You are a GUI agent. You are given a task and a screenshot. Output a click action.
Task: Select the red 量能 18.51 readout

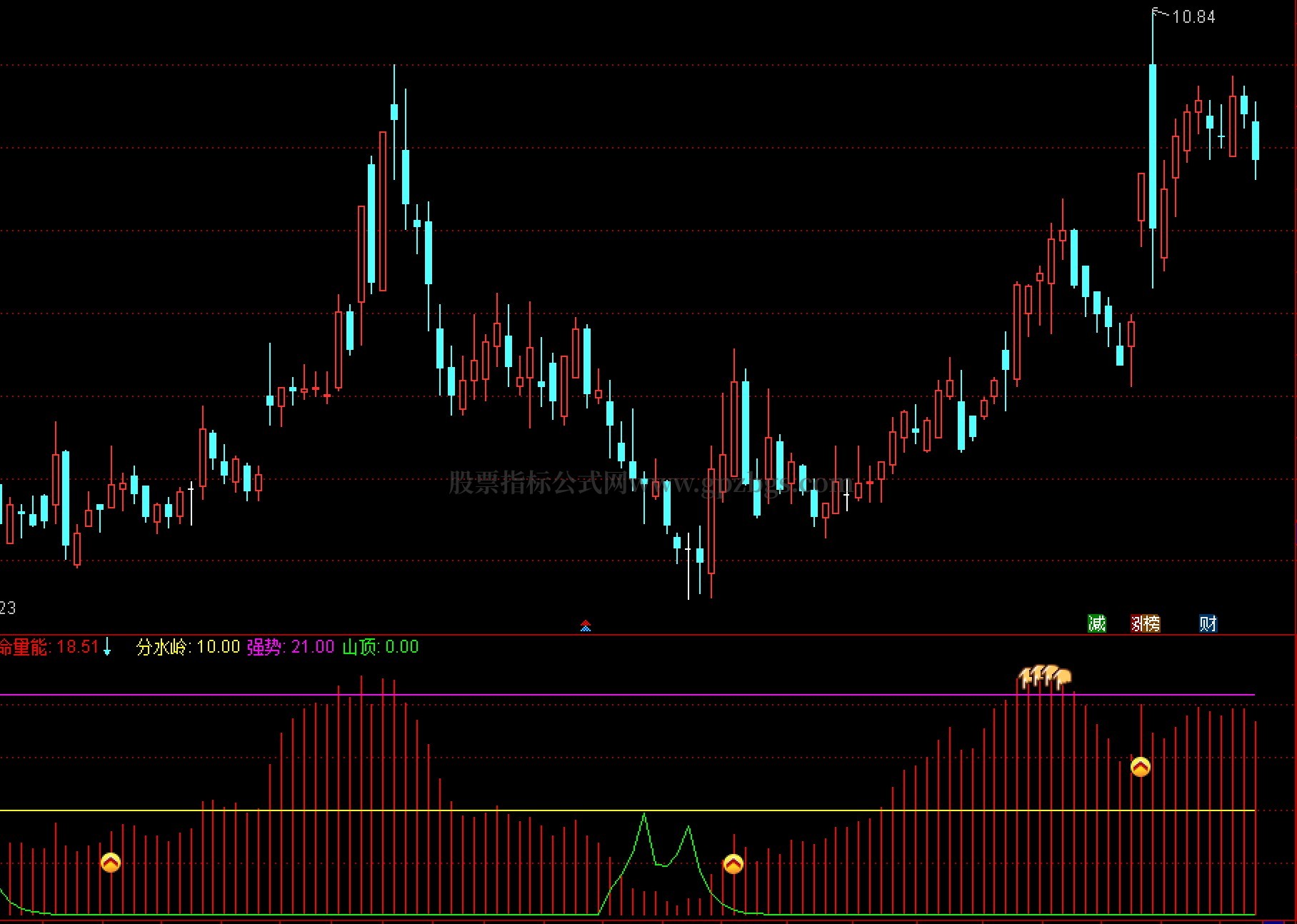49,647
